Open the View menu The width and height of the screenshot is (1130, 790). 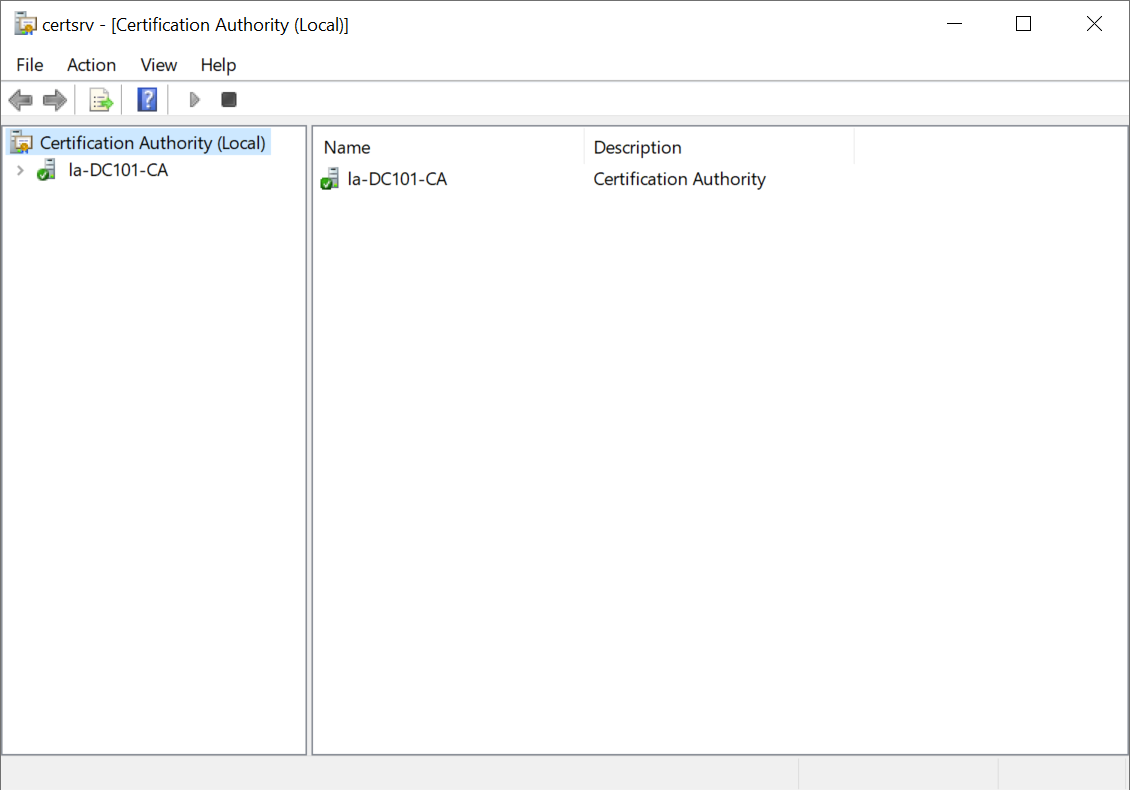158,65
